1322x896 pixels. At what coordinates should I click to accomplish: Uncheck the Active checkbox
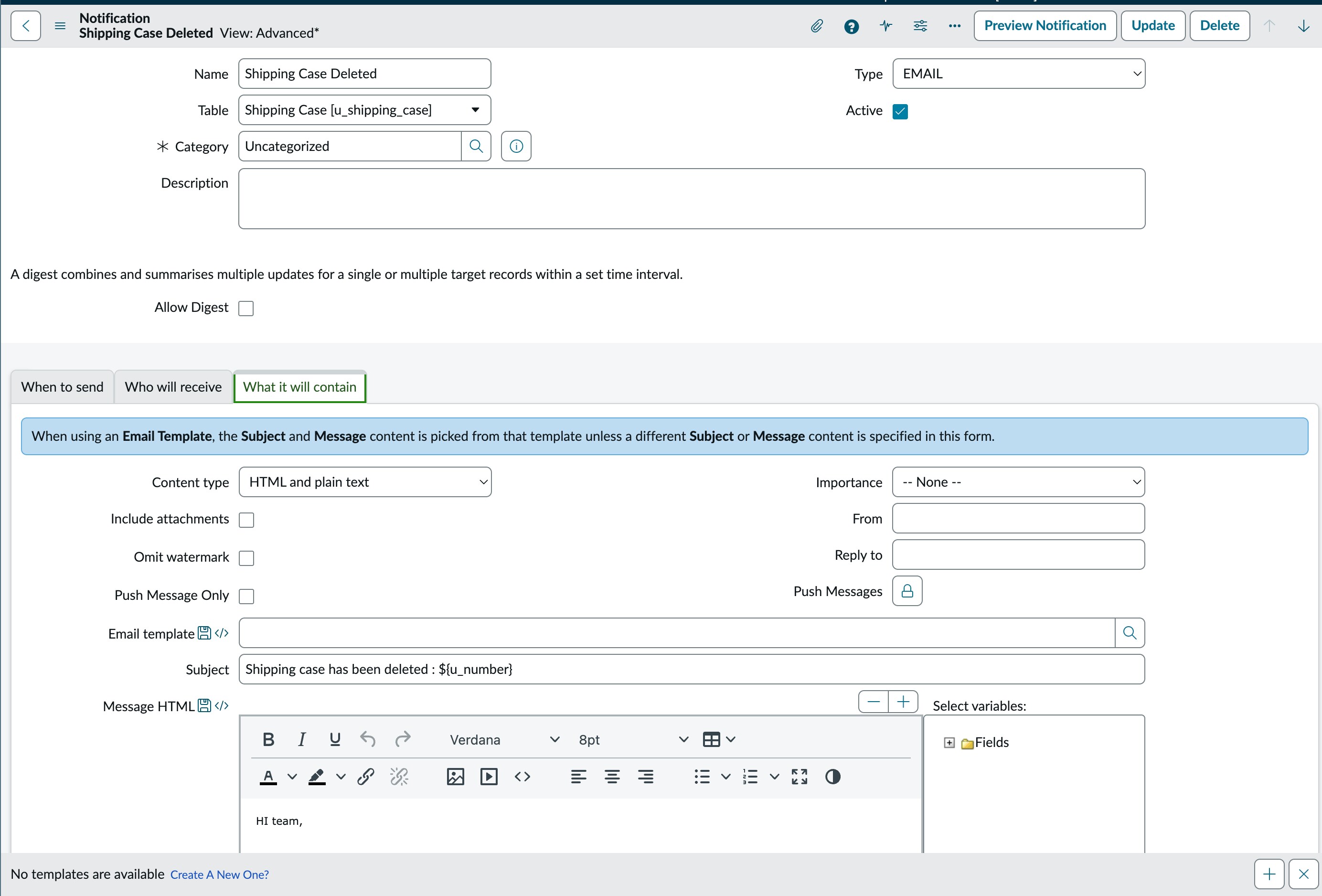900,111
